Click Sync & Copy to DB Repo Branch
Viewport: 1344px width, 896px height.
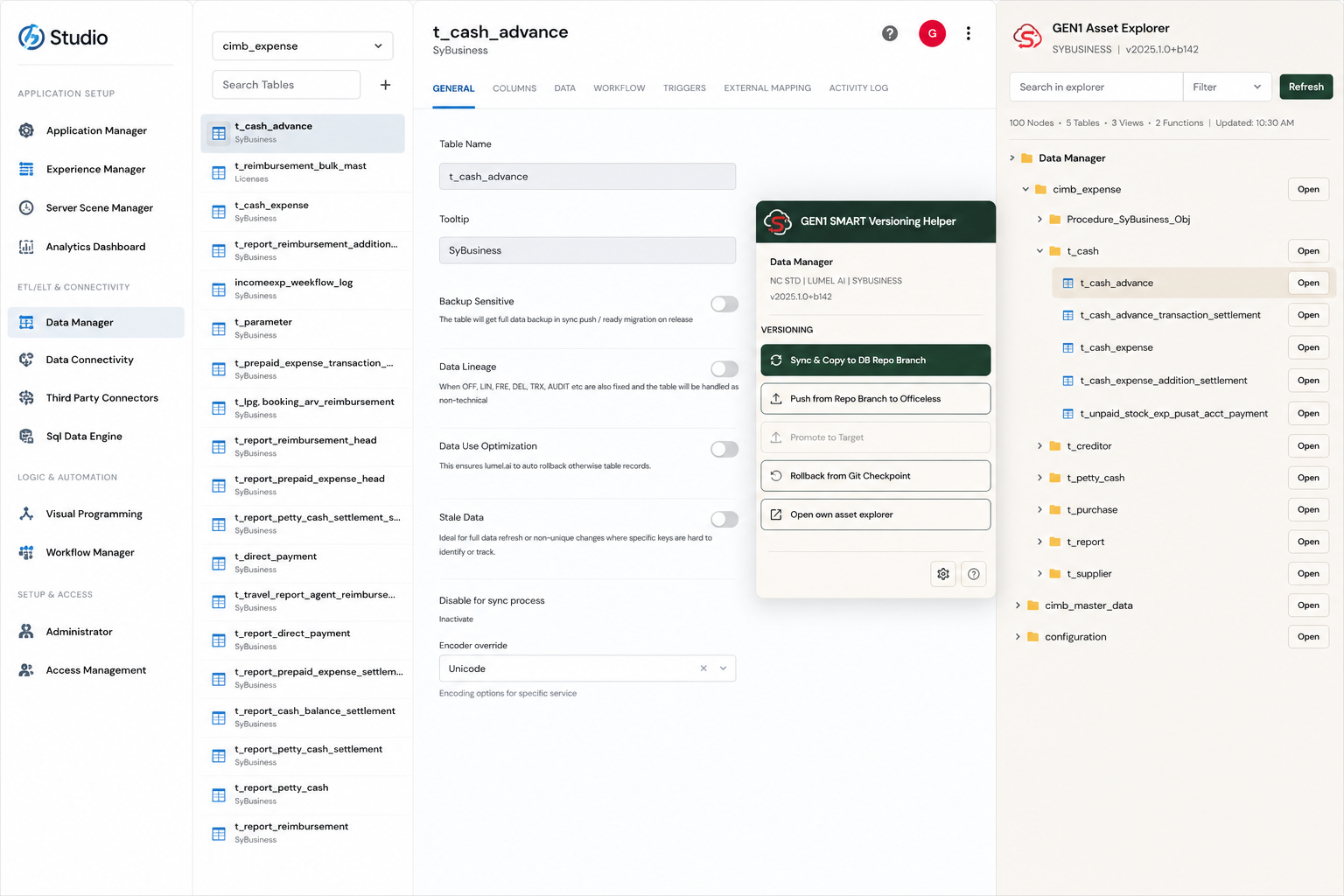pyautogui.click(x=876, y=360)
